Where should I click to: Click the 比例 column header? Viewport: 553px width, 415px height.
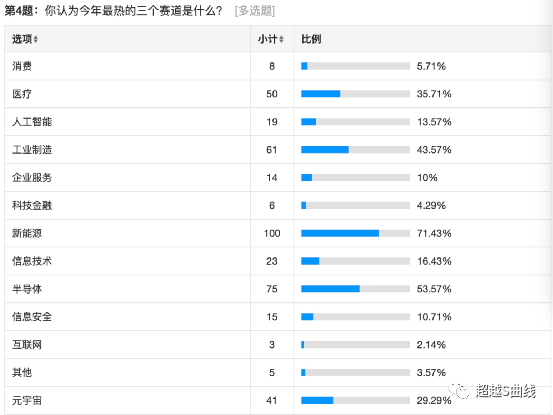point(311,39)
